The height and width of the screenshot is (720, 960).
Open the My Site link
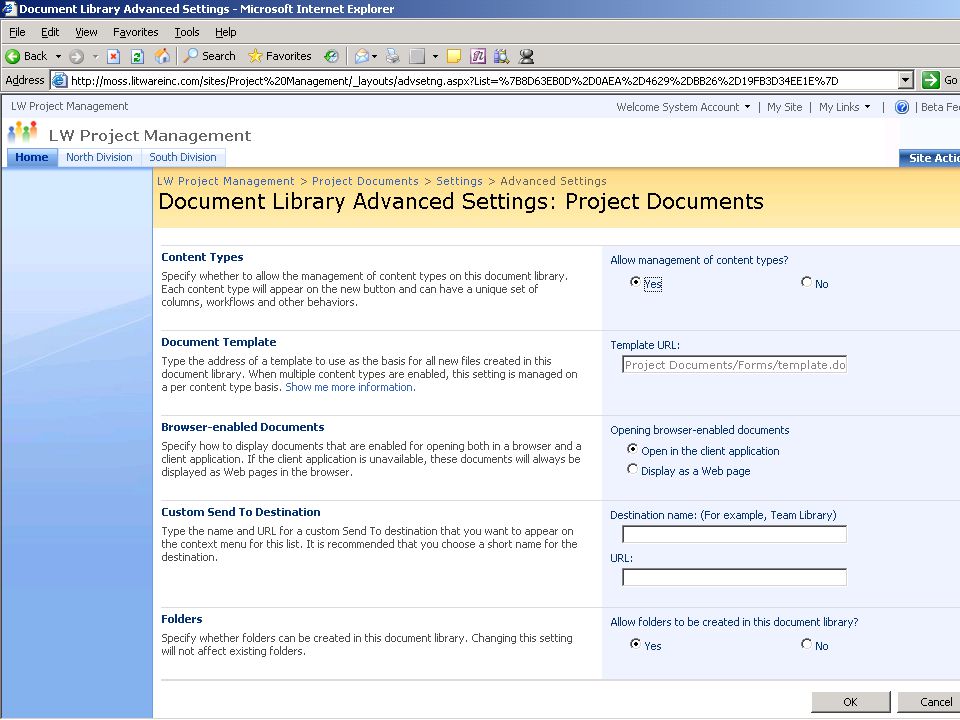tap(784, 107)
